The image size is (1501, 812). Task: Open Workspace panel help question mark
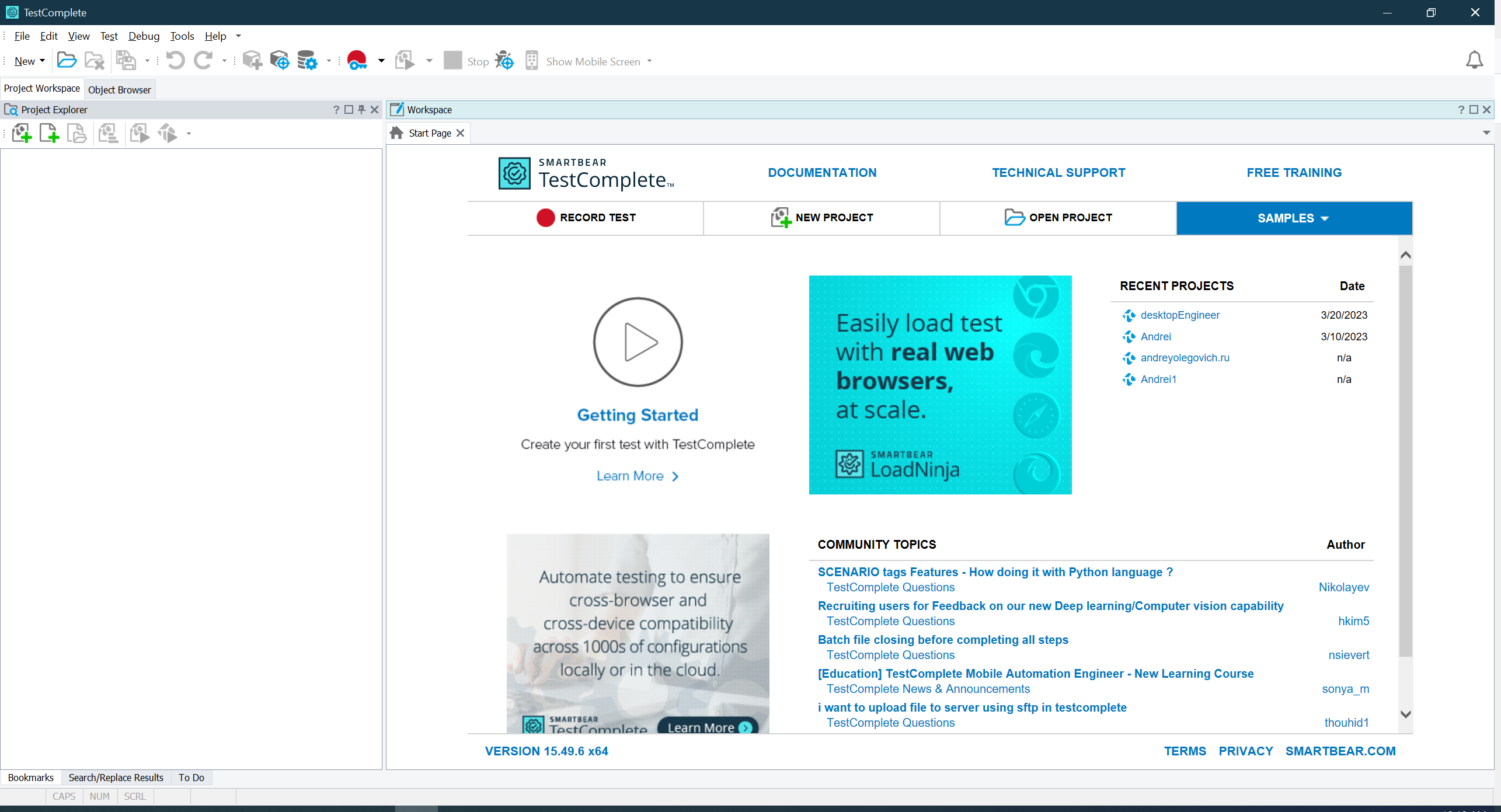pos(1461,110)
